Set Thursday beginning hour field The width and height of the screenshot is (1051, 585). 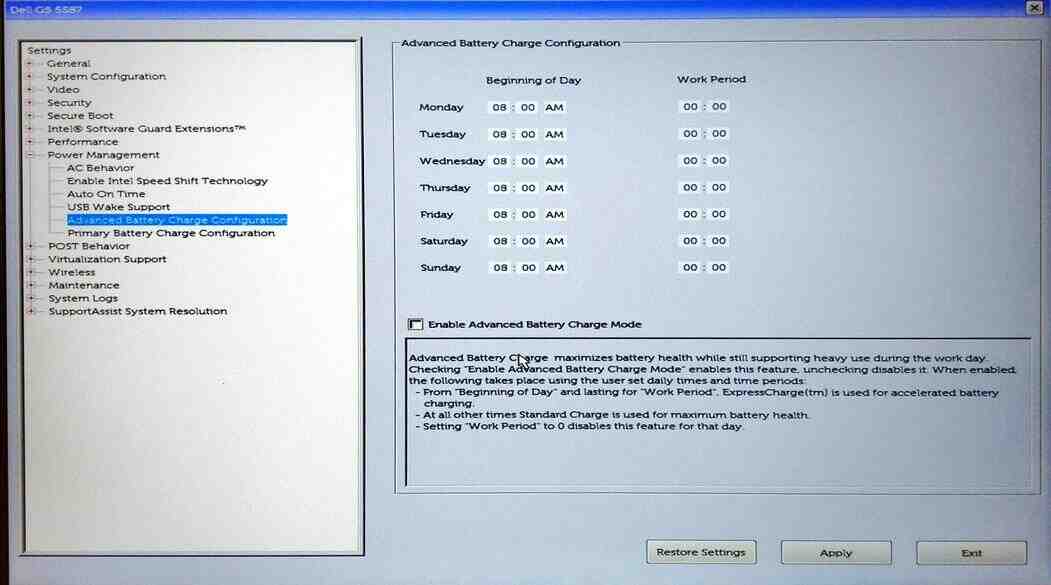tap(500, 188)
